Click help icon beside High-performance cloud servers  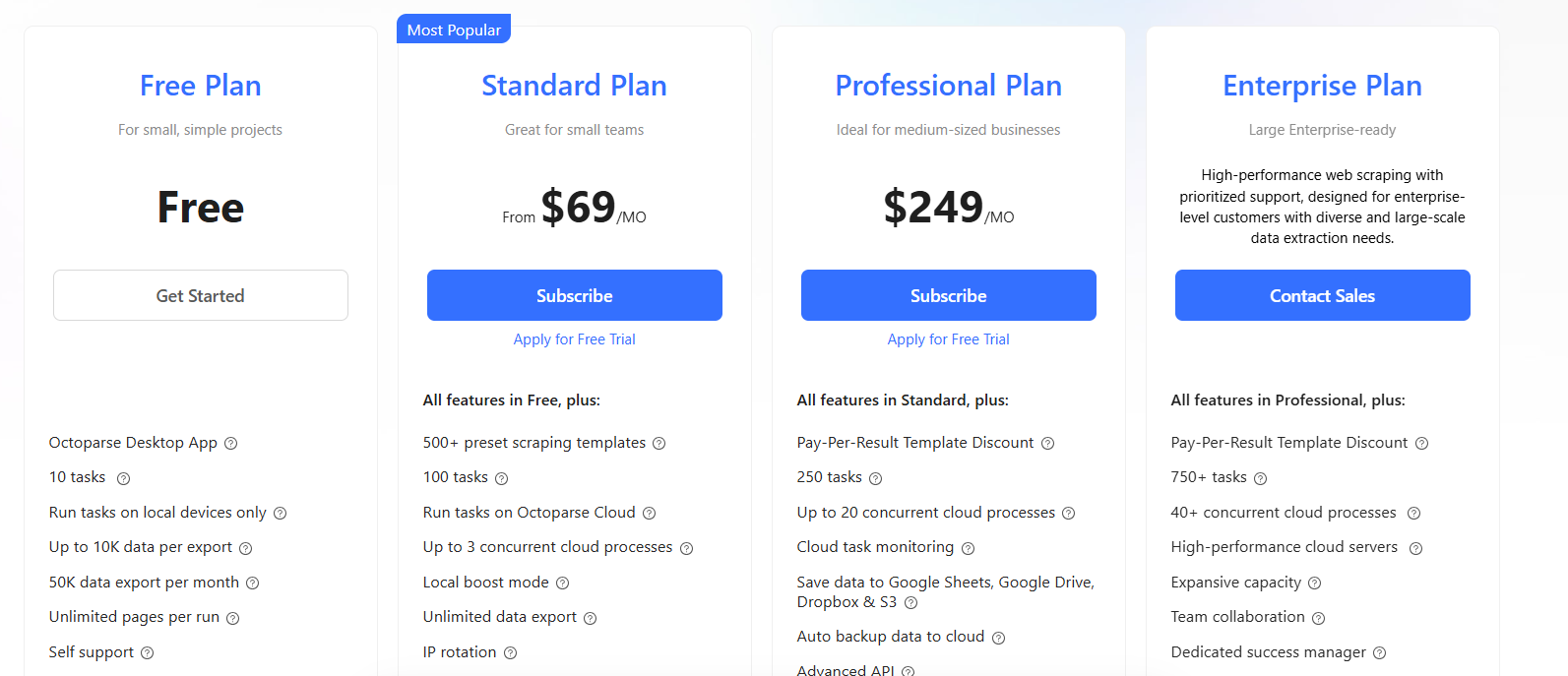tap(1415, 548)
